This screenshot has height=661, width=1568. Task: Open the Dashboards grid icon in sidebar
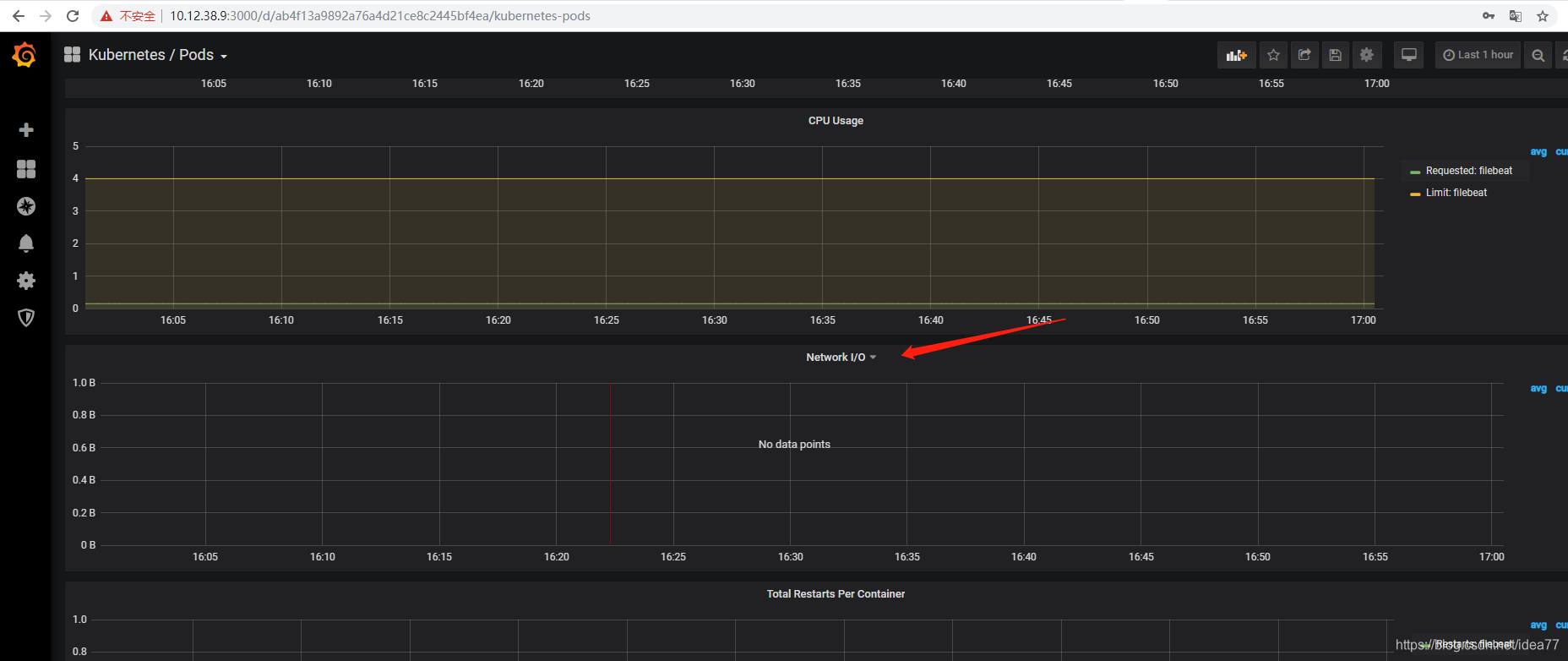[x=26, y=169]
